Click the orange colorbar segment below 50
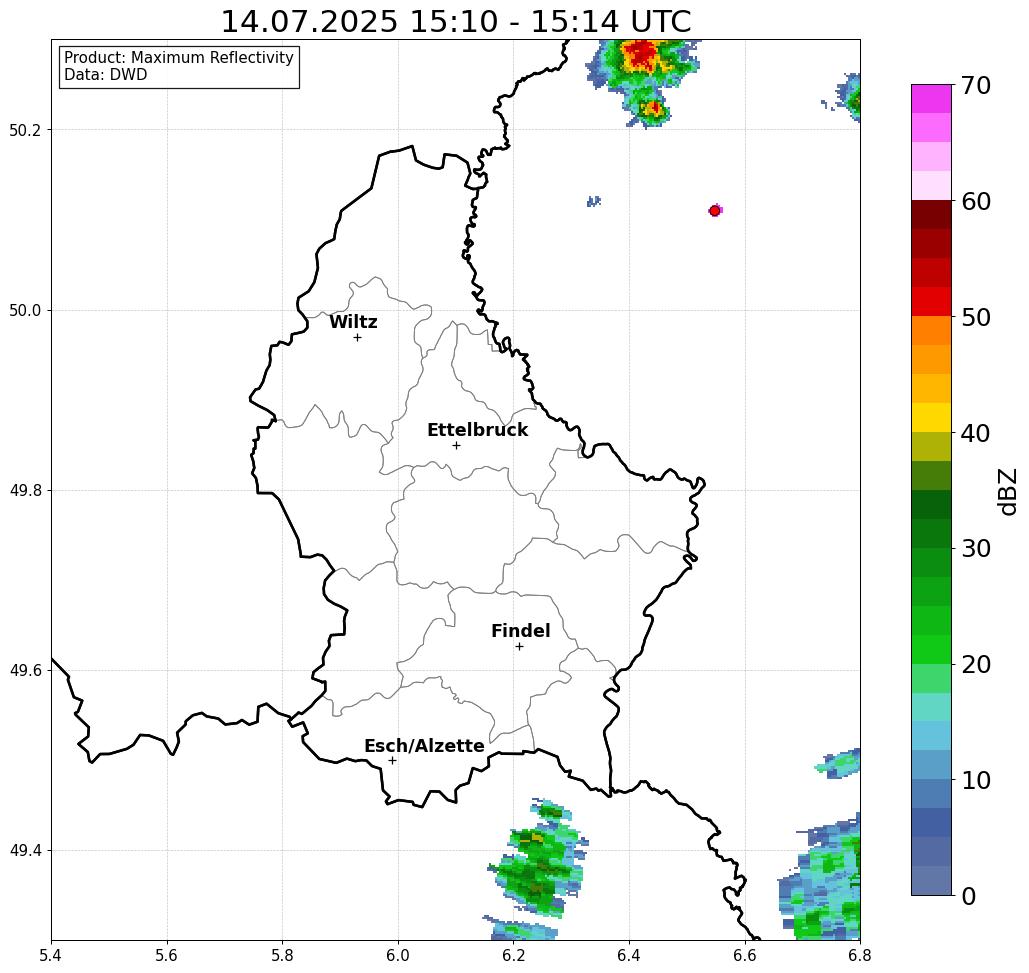The image size is (1029, 973). pyautogui.click(x=931, y=331)
